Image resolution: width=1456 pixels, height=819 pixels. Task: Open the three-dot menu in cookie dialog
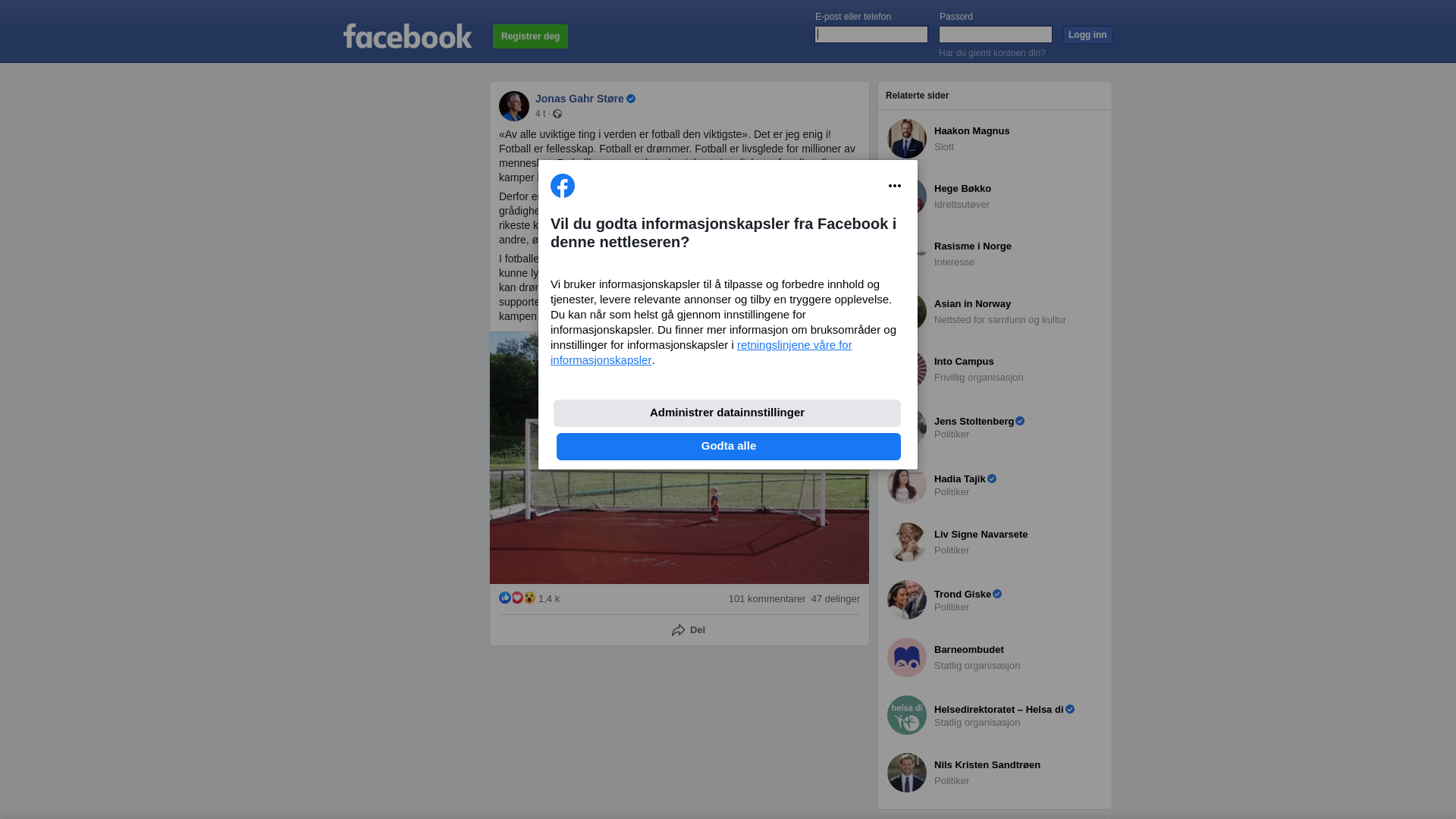[x=895, y=186]
